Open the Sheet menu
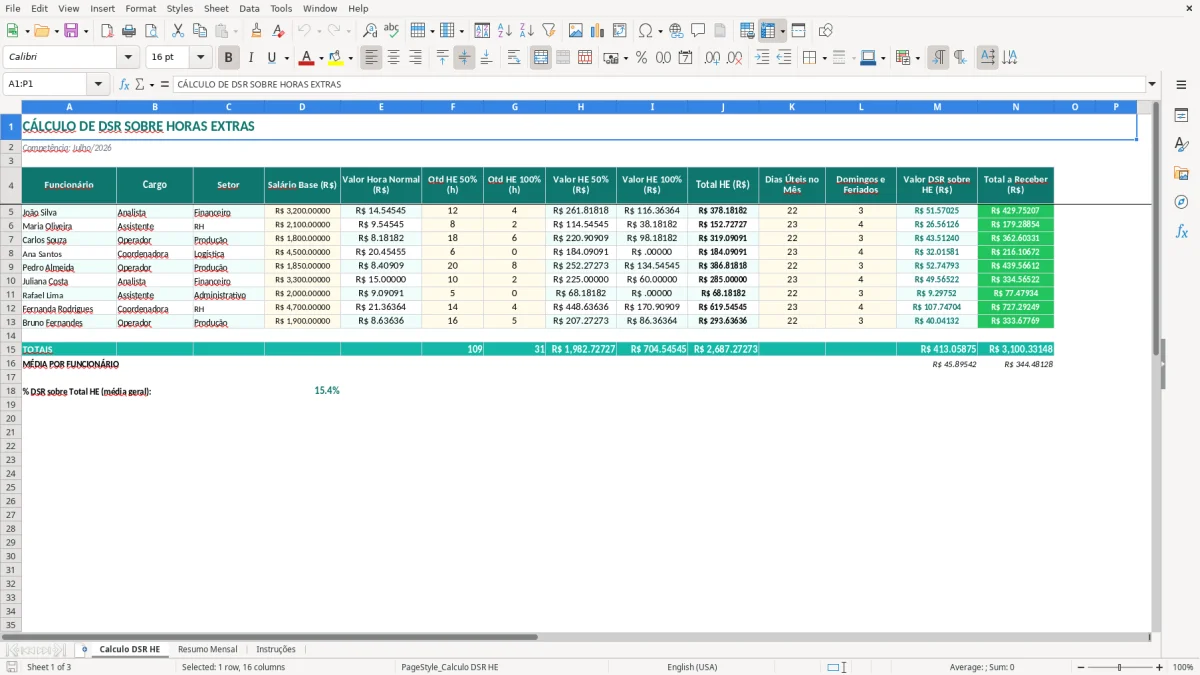Image resolution: width=1200 pixels, height=675 pixels. click(216, 8)
